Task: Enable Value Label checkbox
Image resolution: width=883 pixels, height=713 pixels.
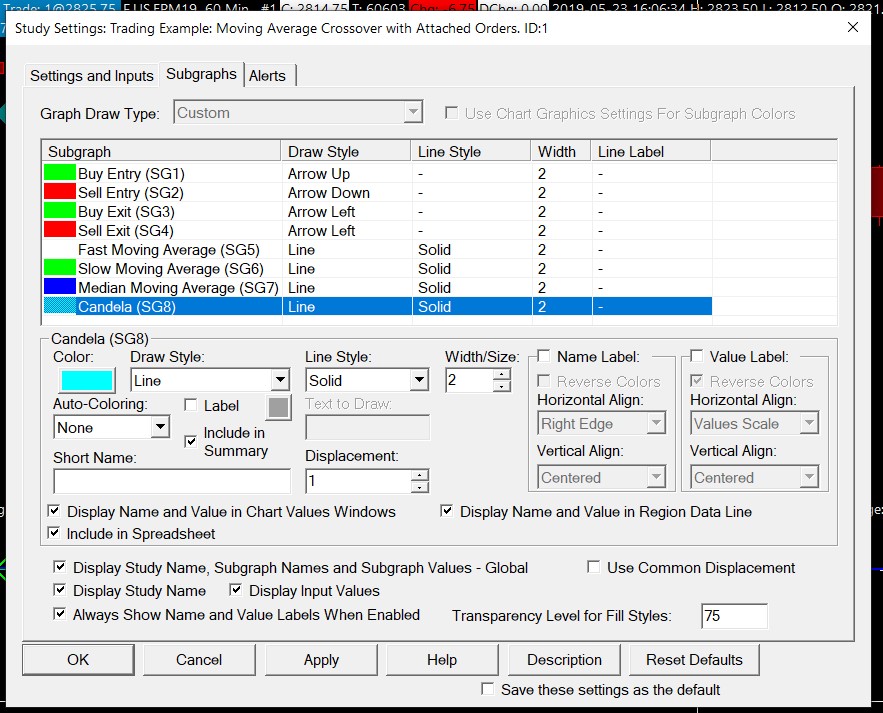Action: [697, 356]
